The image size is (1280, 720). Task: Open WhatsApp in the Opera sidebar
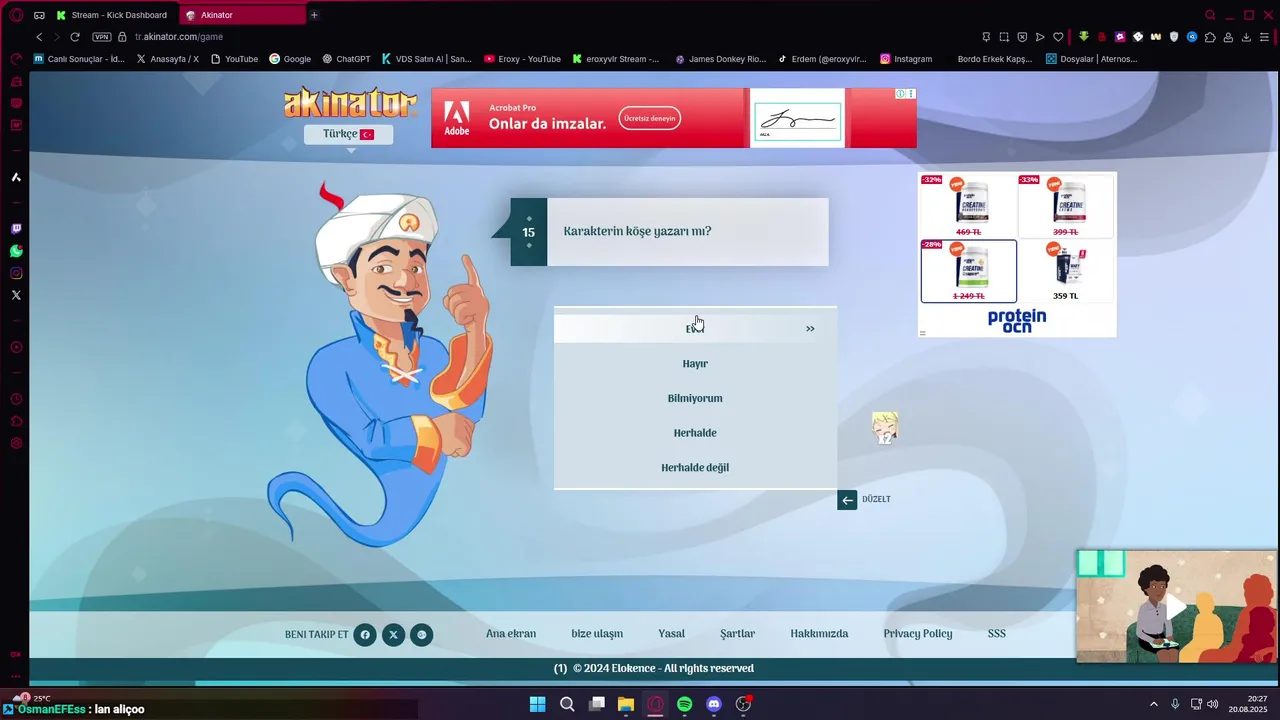click(x=16, y=251)
